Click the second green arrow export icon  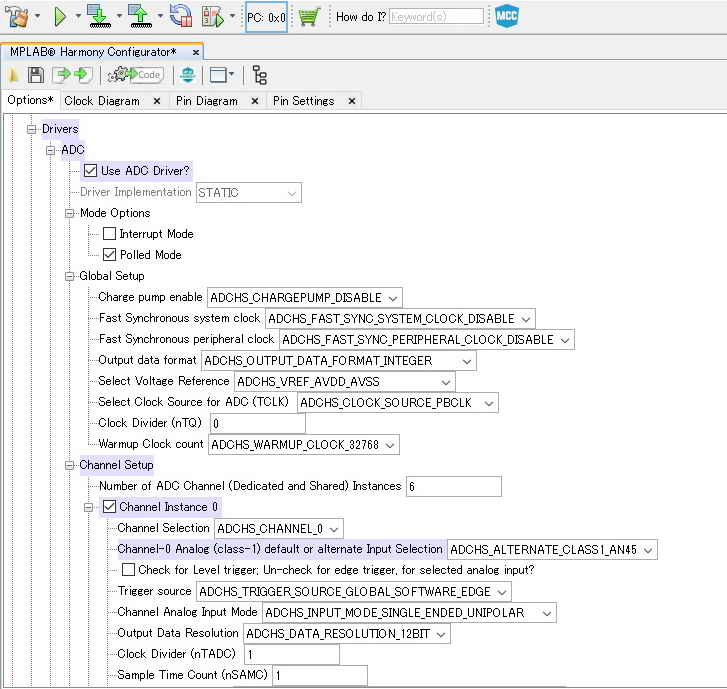[x=83, y=74]
